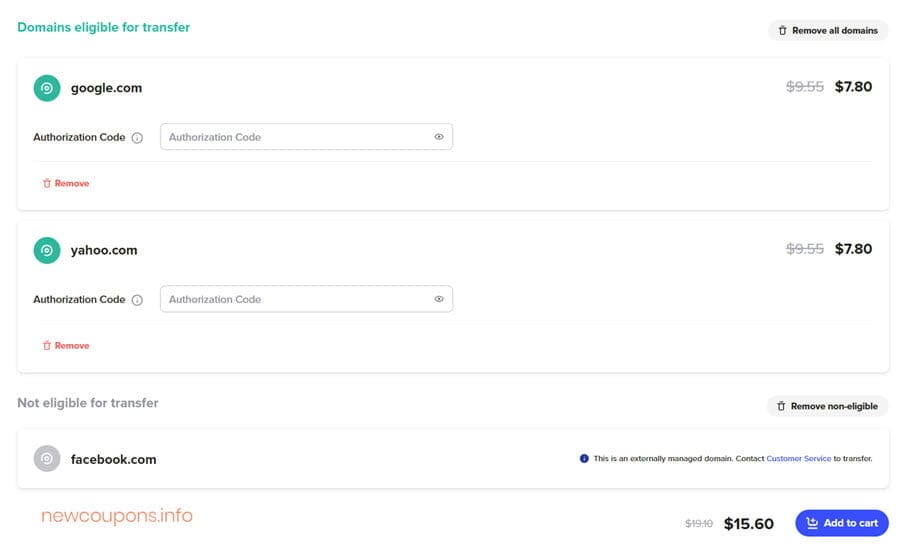Open Authorization Code info tooltip for google.com

137,138
